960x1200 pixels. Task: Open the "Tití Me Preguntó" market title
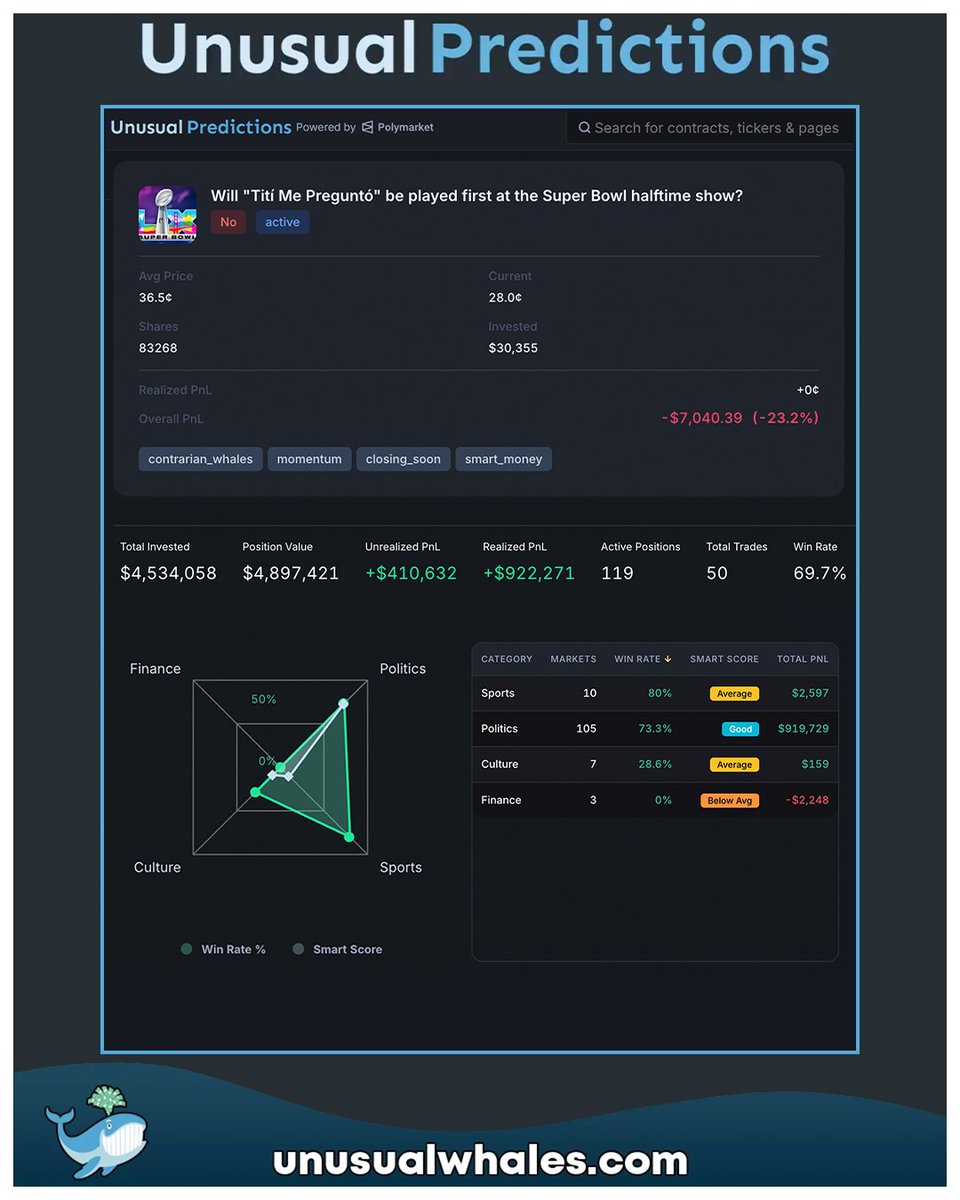[x=477, y=195]
